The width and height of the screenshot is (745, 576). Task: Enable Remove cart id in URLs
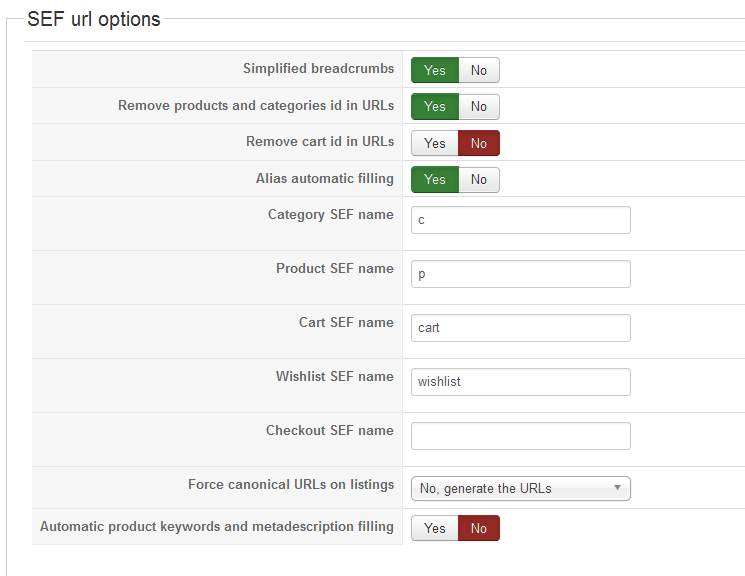pyautogui.click(x=434, y=143)
